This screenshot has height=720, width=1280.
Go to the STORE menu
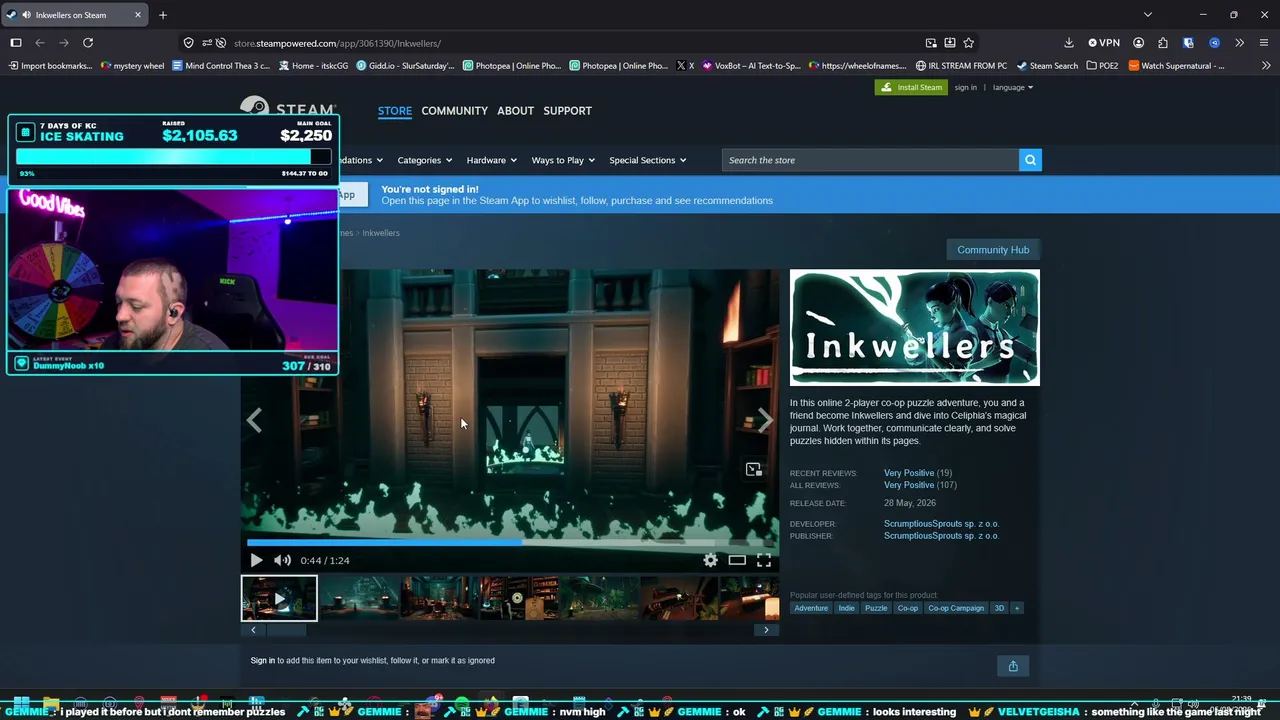[395, 111]
